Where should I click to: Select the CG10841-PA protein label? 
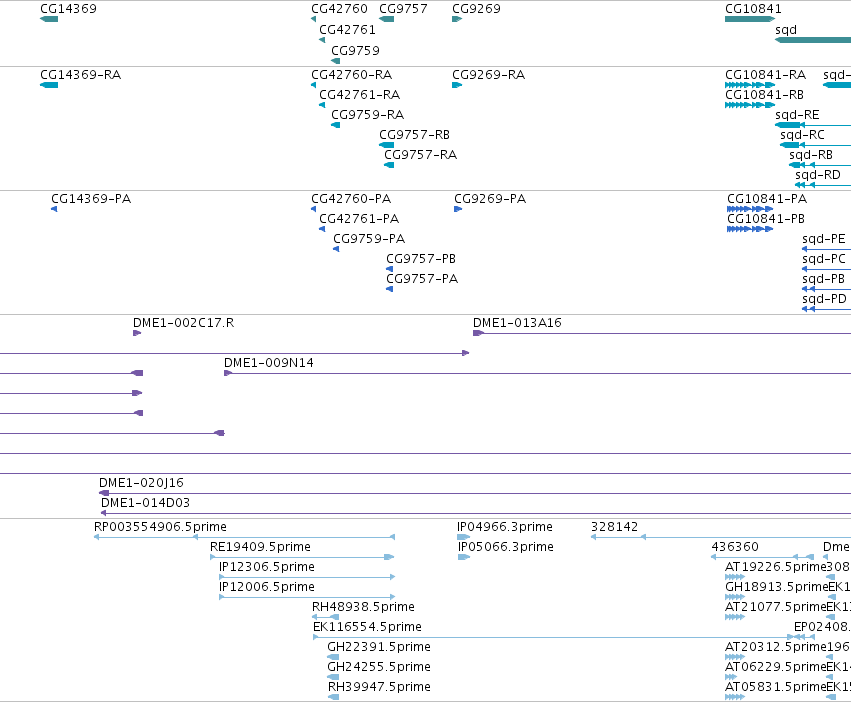click(x=767, y=199)
